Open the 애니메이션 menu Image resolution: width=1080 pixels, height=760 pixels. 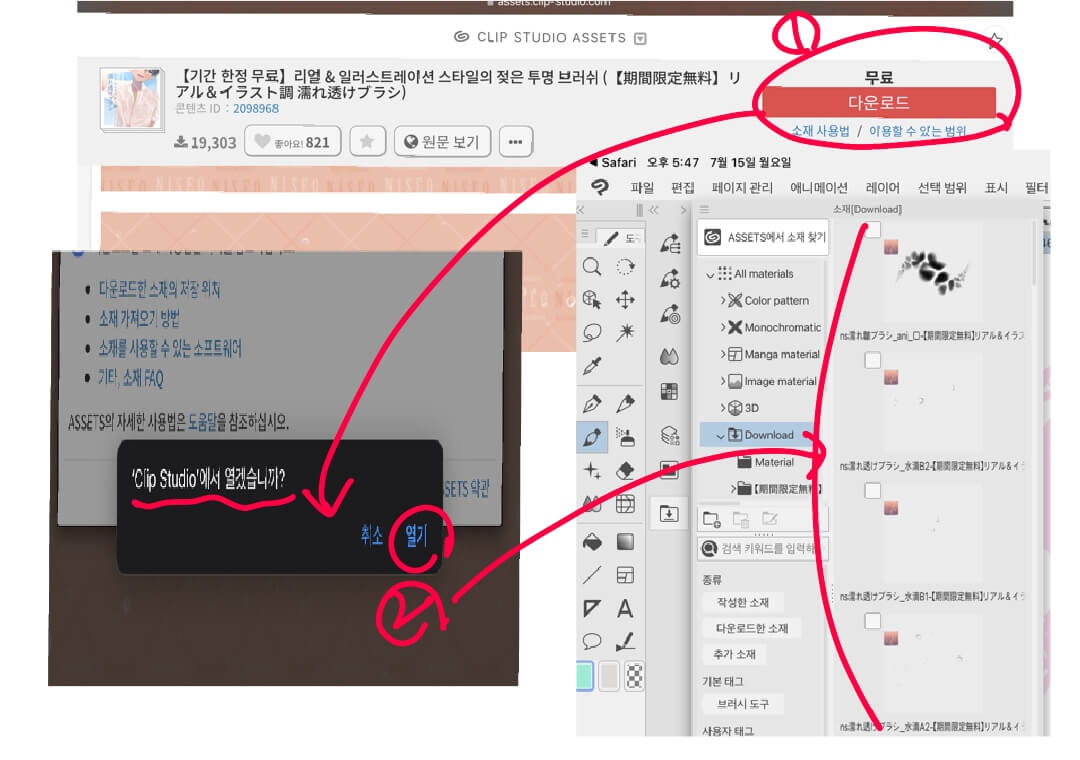pos(819,187)
